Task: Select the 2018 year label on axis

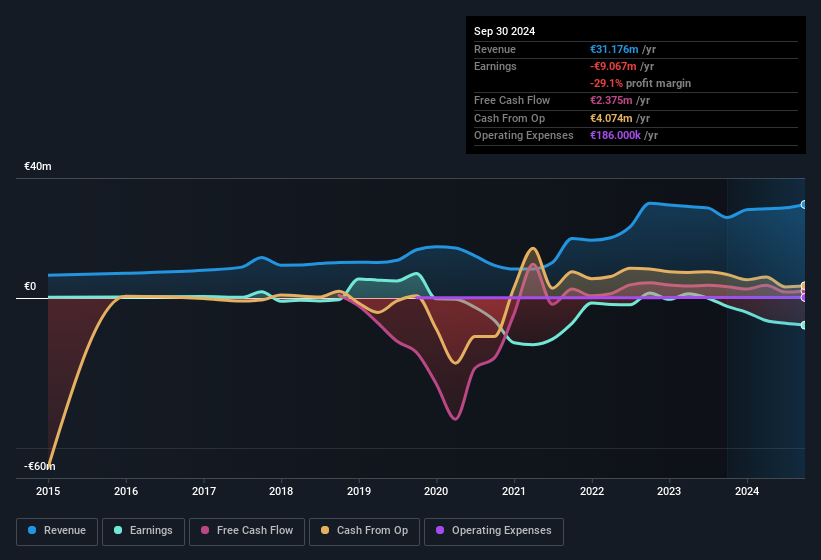Action: pos(281,491)
